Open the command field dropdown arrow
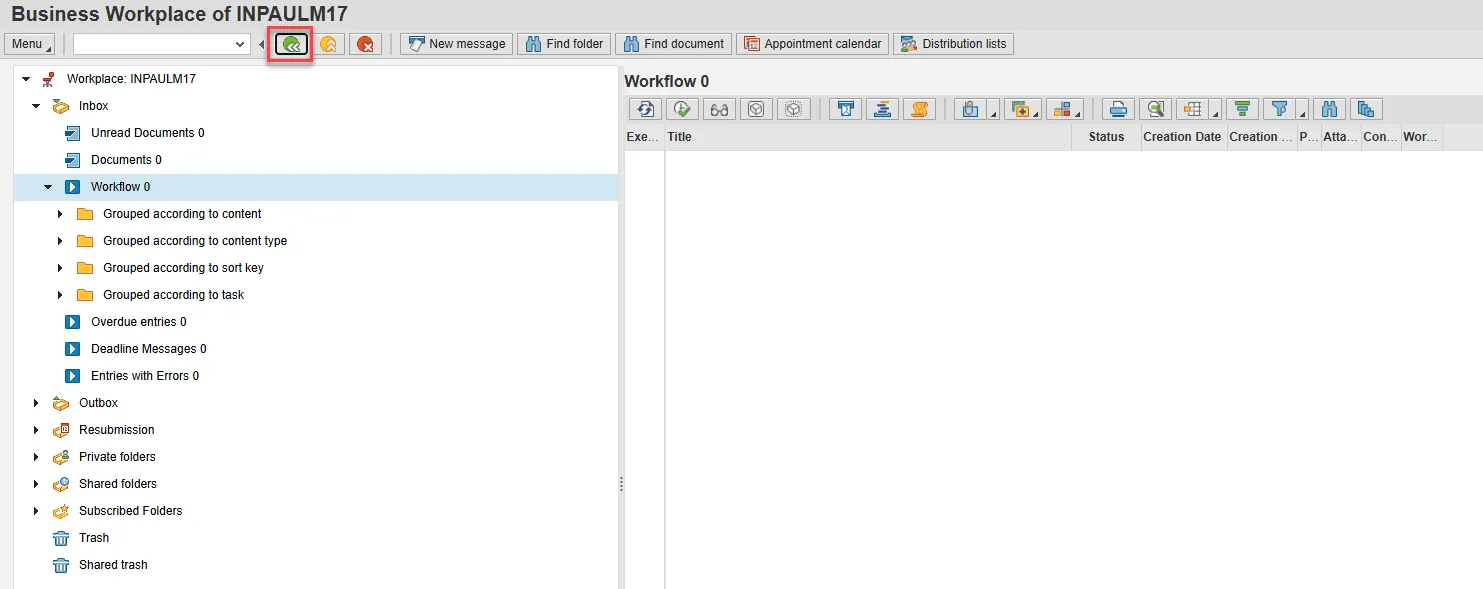1483x589 pixels. (x=240, y=44)
